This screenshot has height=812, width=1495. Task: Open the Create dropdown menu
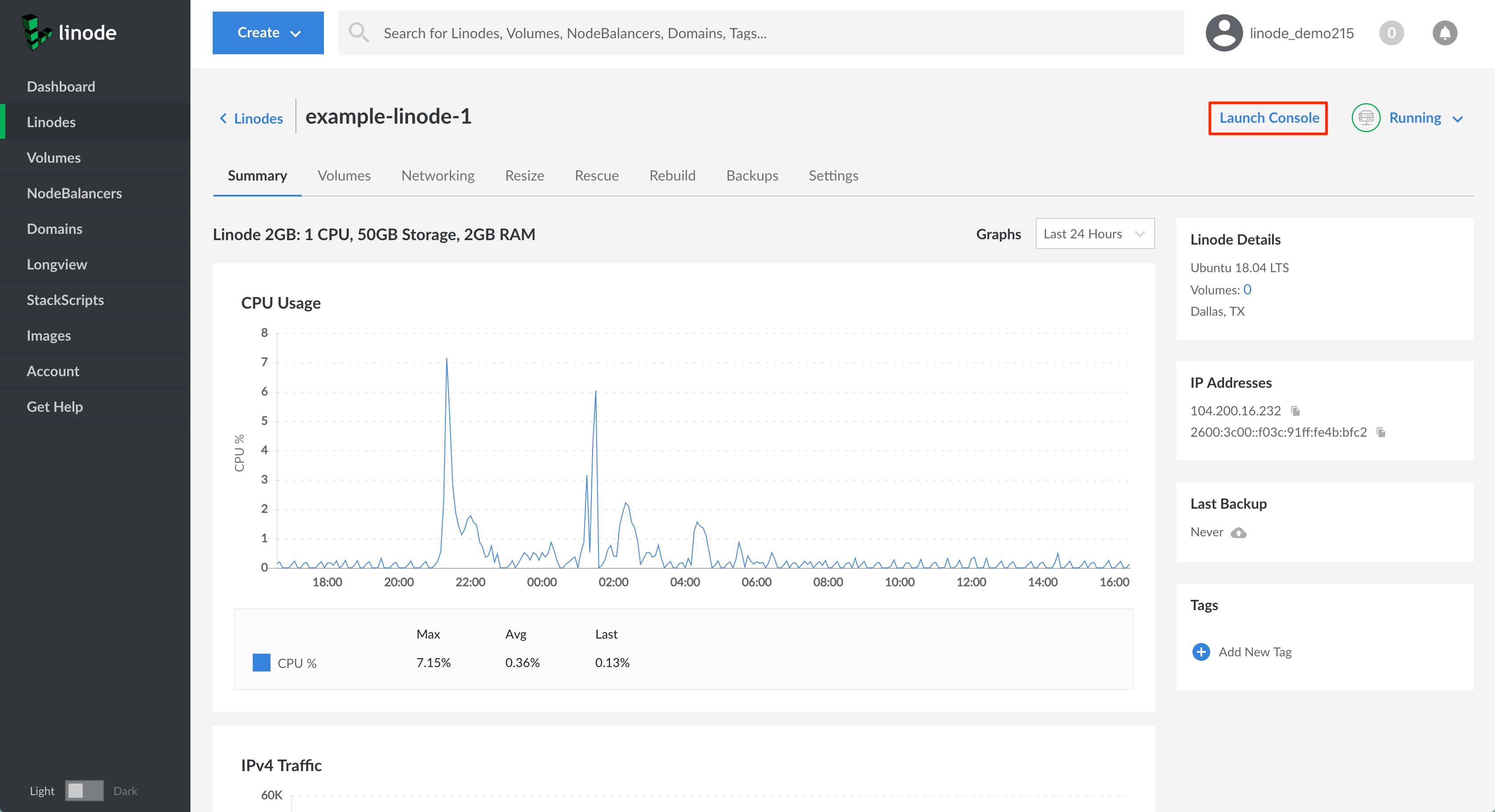click(x=268, y=33)
